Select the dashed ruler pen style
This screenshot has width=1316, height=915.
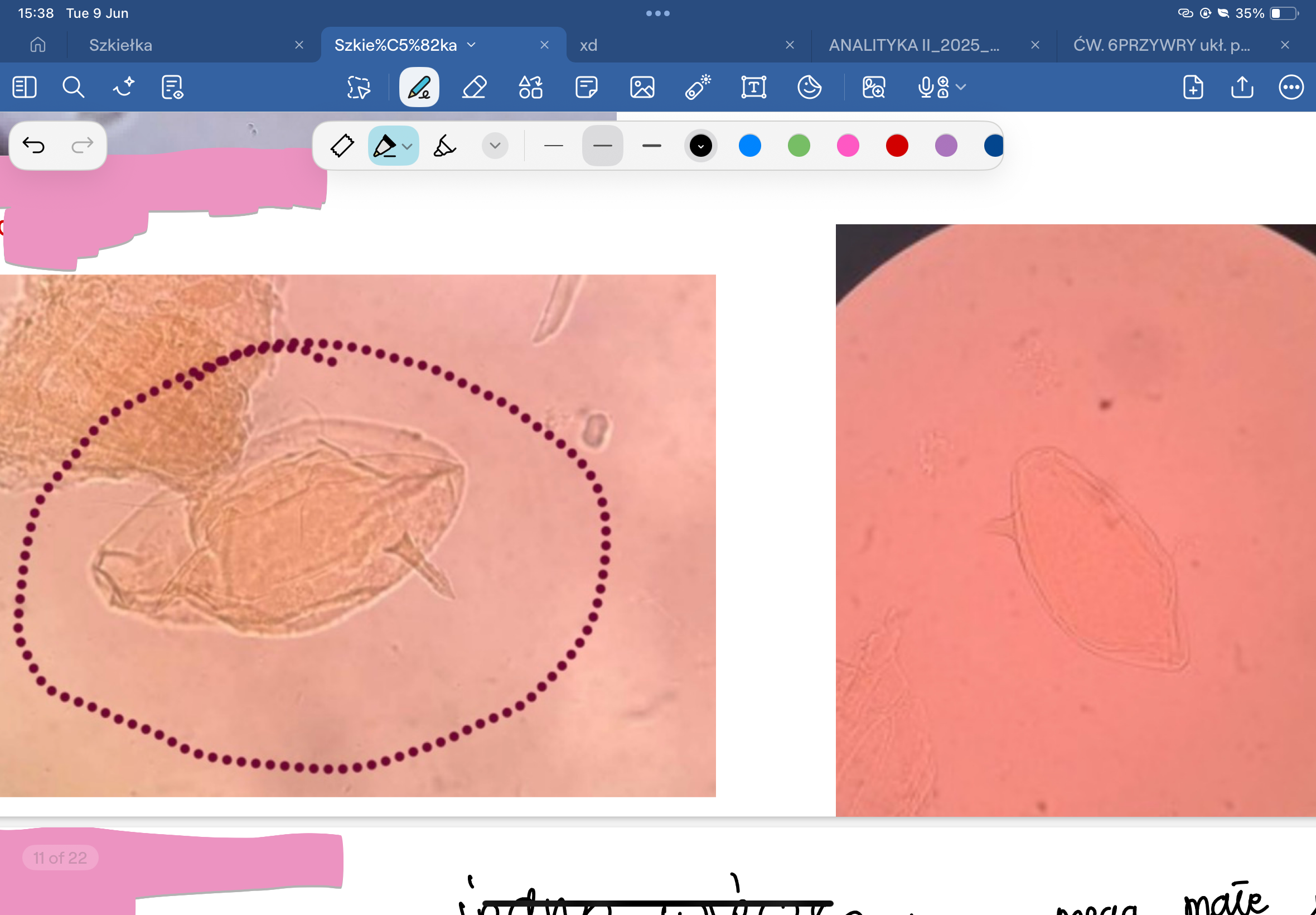click(342, 146)
